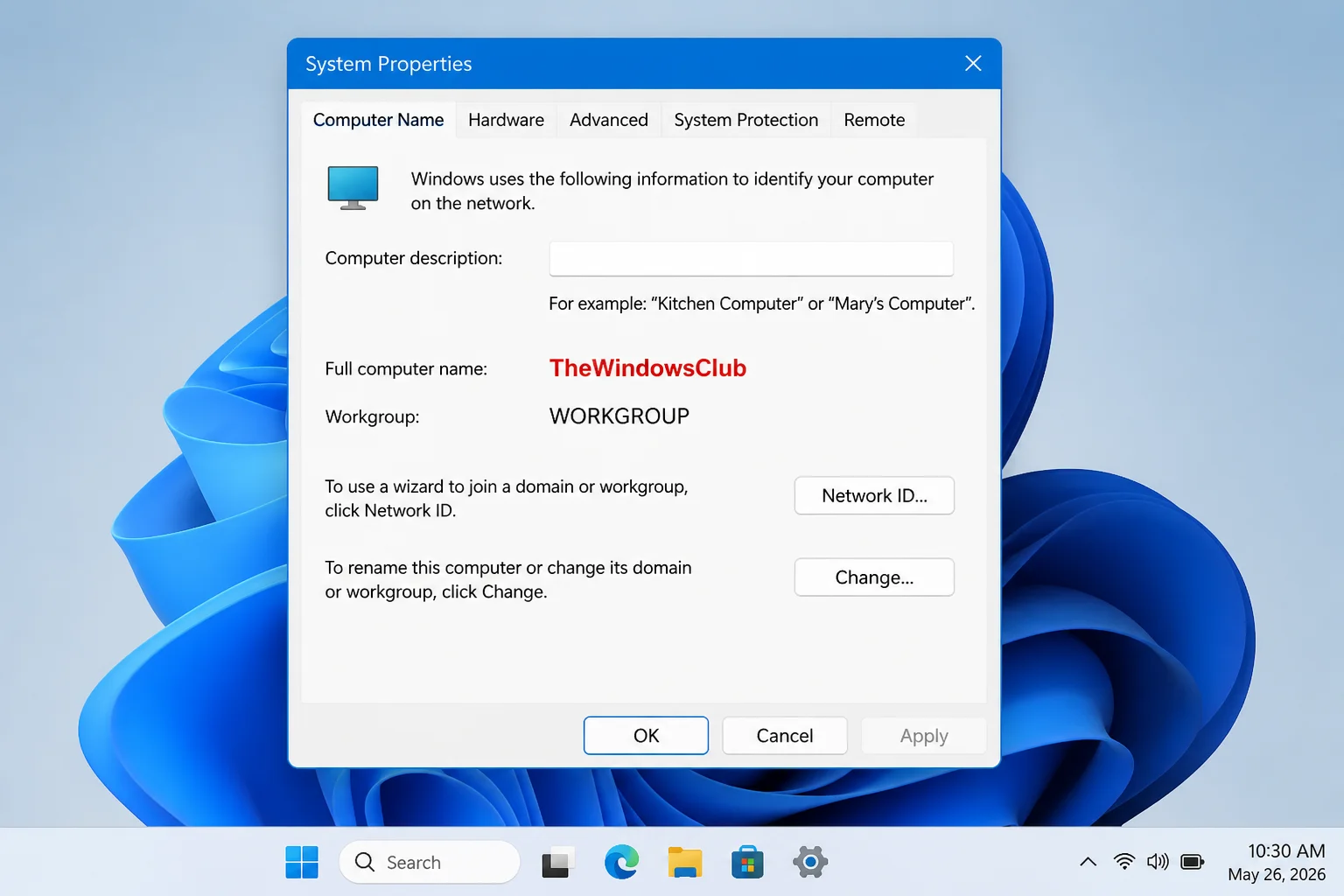
Task: Click the "Computer description:" label
Action: click(x=414, y=258)
